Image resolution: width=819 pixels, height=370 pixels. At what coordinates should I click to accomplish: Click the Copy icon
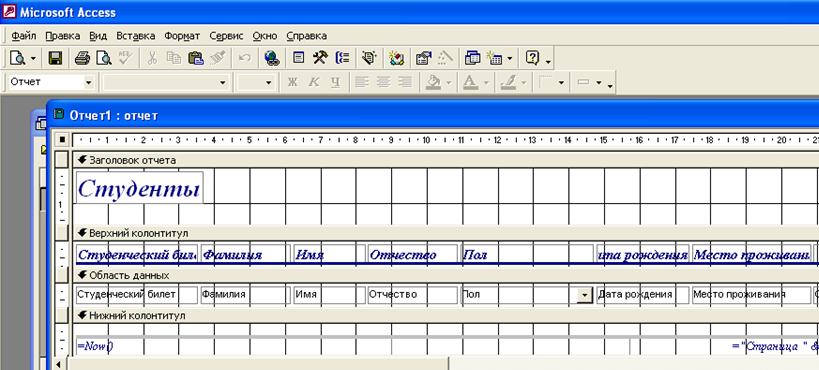click(x=173, y=57)
